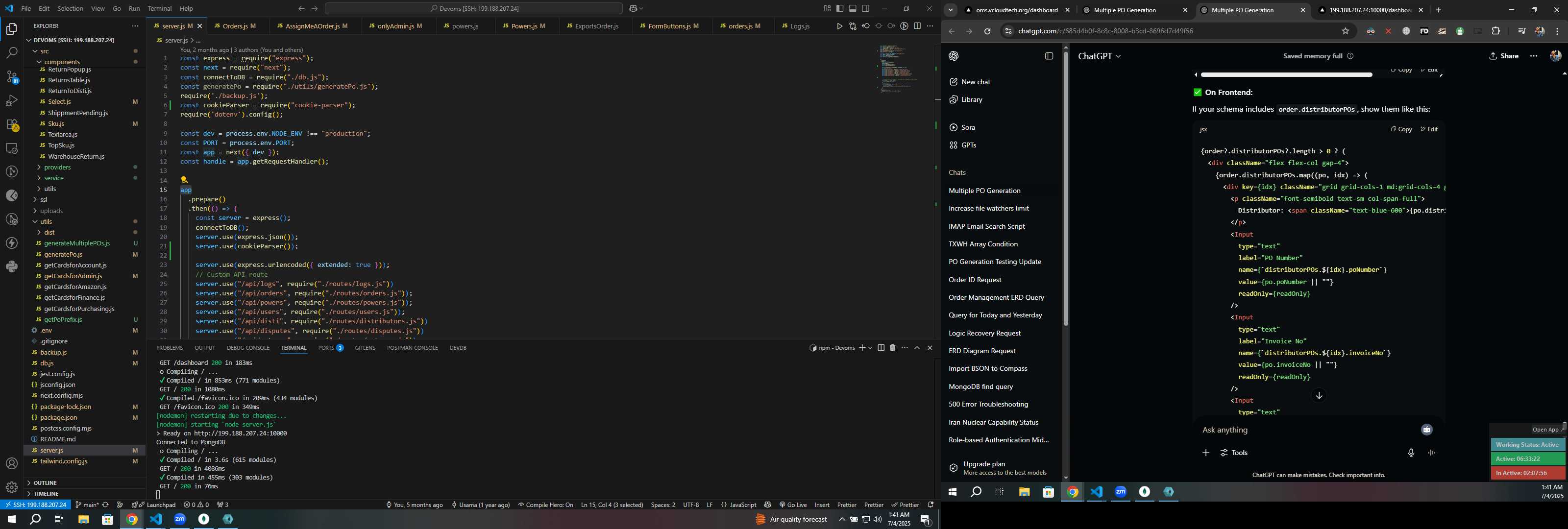Maximize panel with the chevron up icon

pos(917,348)
